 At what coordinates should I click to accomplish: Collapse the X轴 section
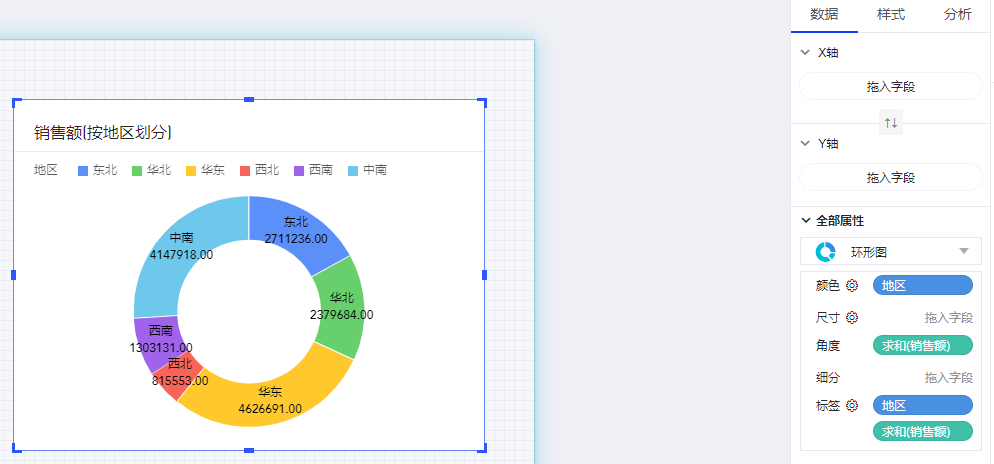click(x=805, y=52)
